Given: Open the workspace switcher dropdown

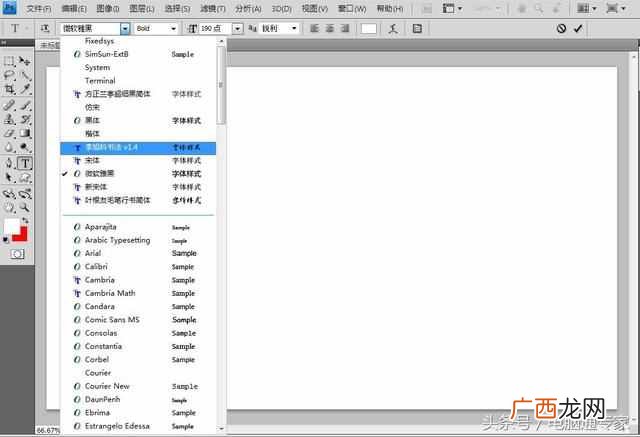Looking at the screenshot, I should [587, 8].
